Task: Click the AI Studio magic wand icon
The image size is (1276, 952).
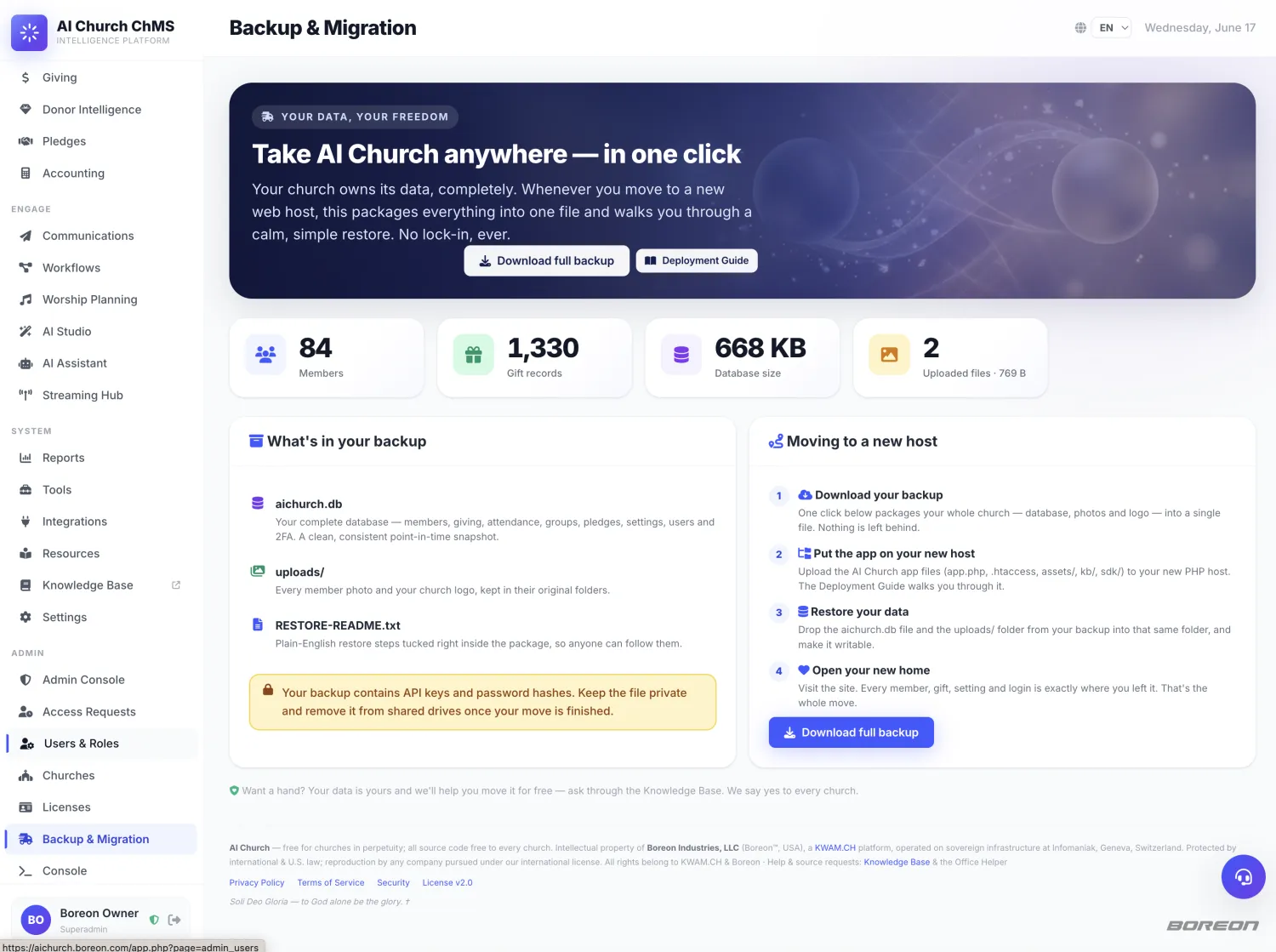Action: tap(26, 331)
